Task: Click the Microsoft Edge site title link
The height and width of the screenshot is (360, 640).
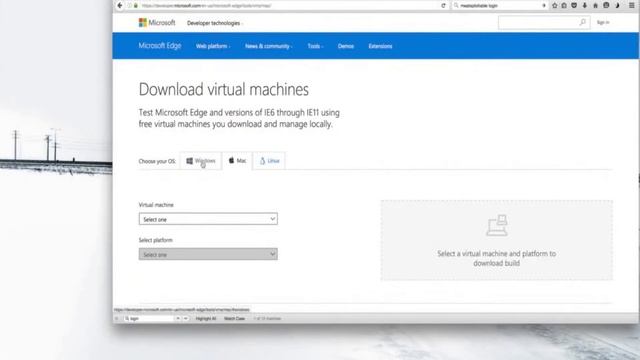Action: 160,46
